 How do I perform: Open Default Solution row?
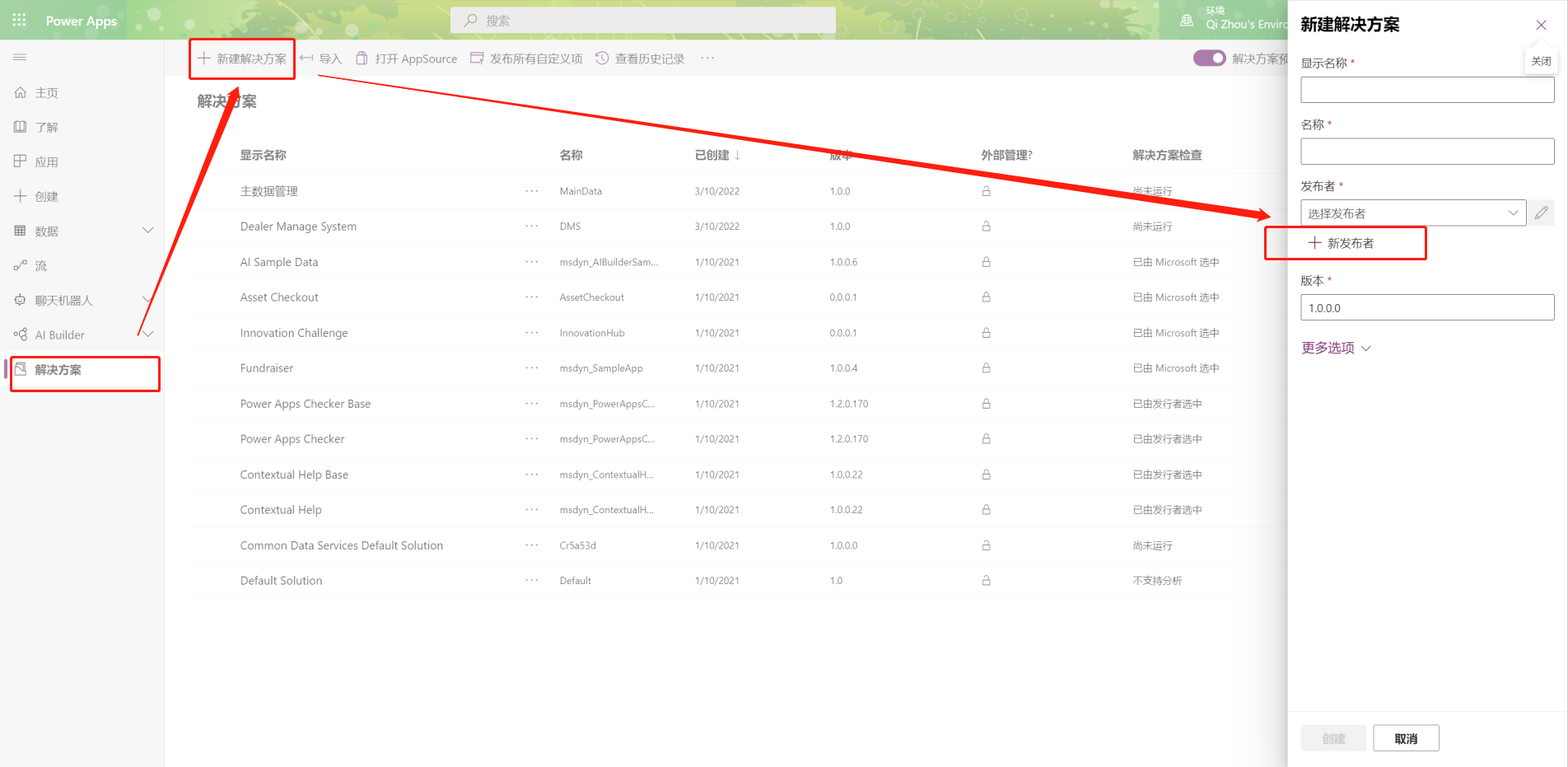coord(281,581)
